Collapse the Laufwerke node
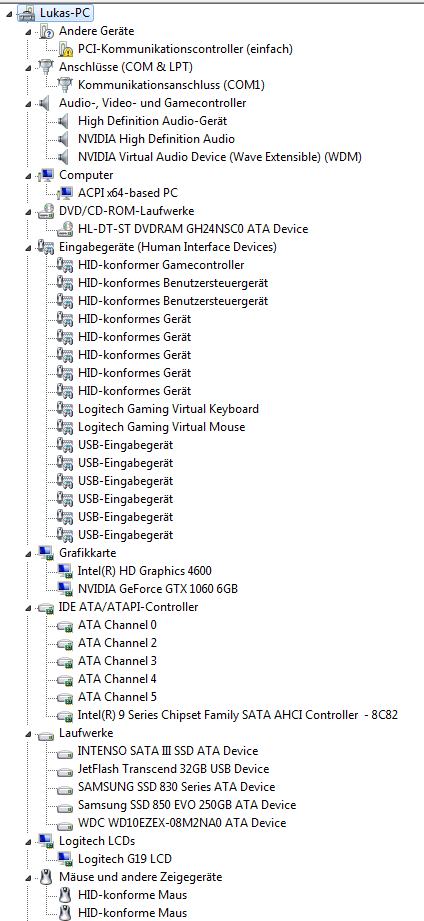This screenshot has width=424, height=921. [28, 734]
